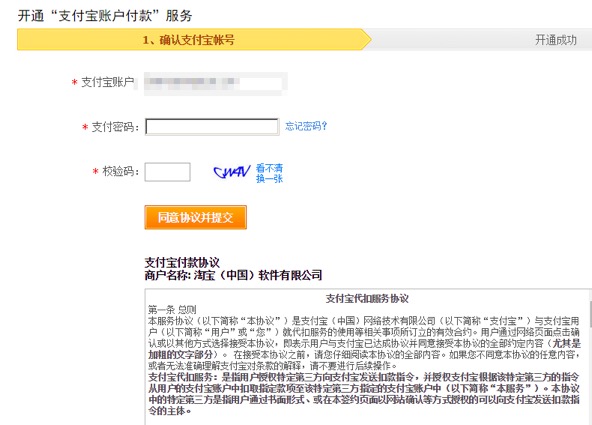Click the page title 开通“支付宝账户付款”服务
Image resolution: width=592 pixels, height=425 pixels.
click(105, 16)
